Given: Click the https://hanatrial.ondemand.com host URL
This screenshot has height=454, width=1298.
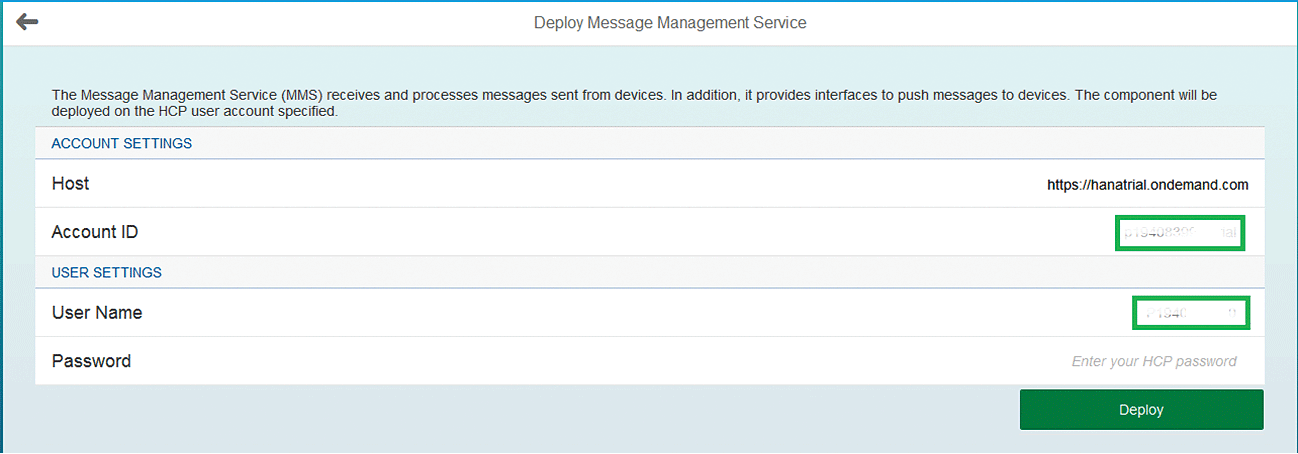Looking at the screenshot, I should pos(1147,185).
